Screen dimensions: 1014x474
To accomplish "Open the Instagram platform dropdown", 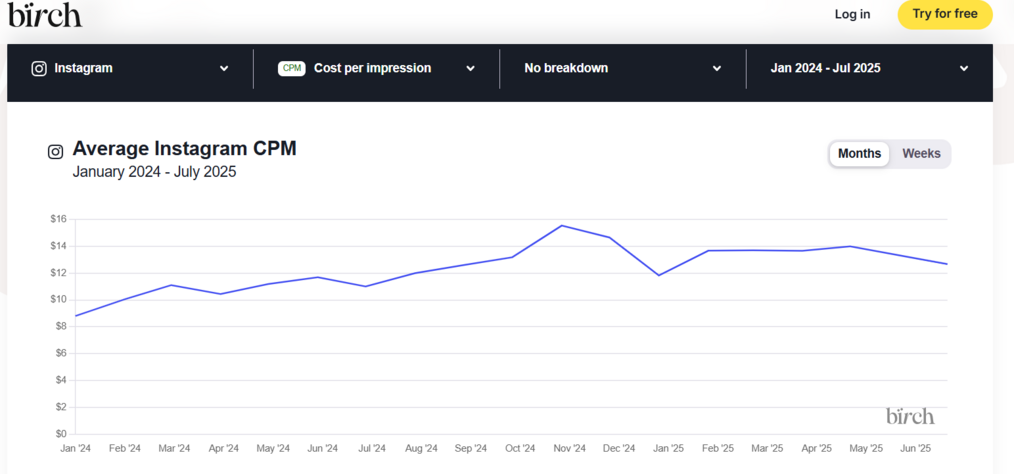I will pos(130,69).
